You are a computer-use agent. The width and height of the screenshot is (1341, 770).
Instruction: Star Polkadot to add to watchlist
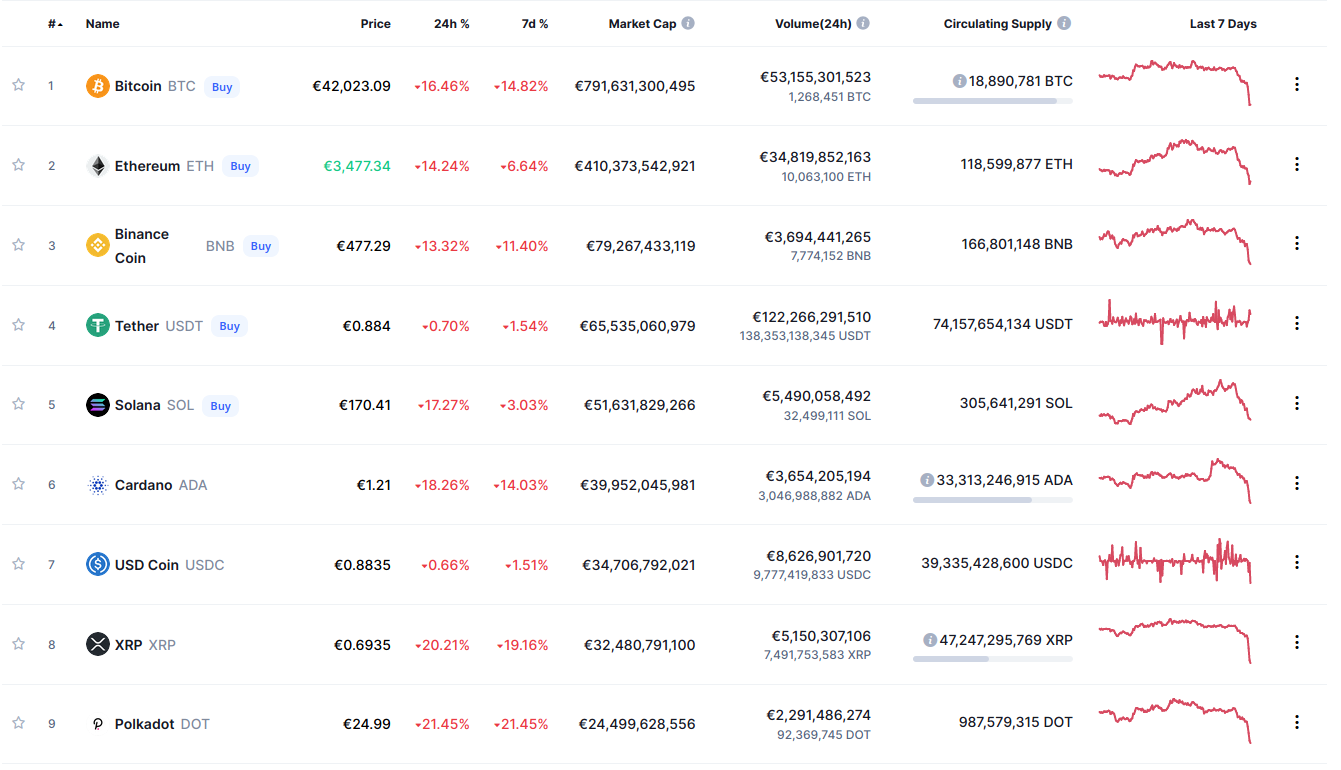tap(18, 723)
